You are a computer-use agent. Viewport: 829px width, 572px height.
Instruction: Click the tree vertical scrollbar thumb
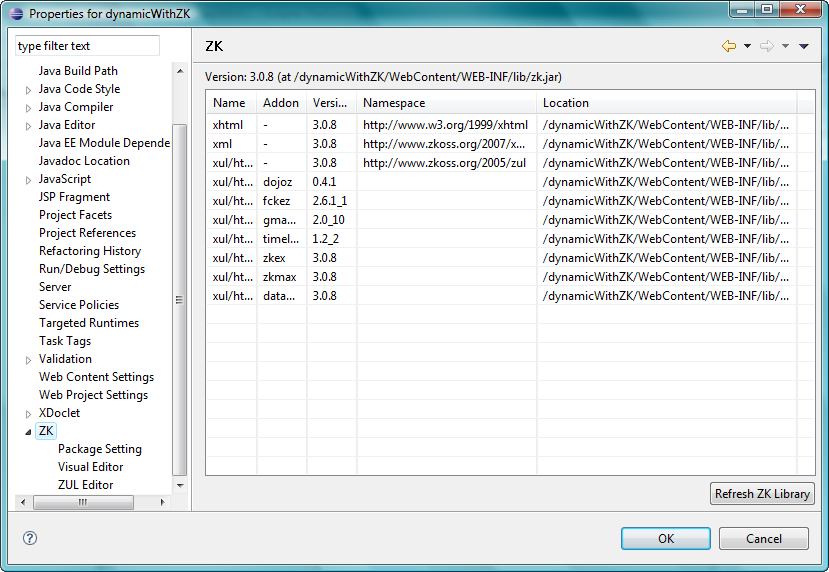tap(180, 300)
